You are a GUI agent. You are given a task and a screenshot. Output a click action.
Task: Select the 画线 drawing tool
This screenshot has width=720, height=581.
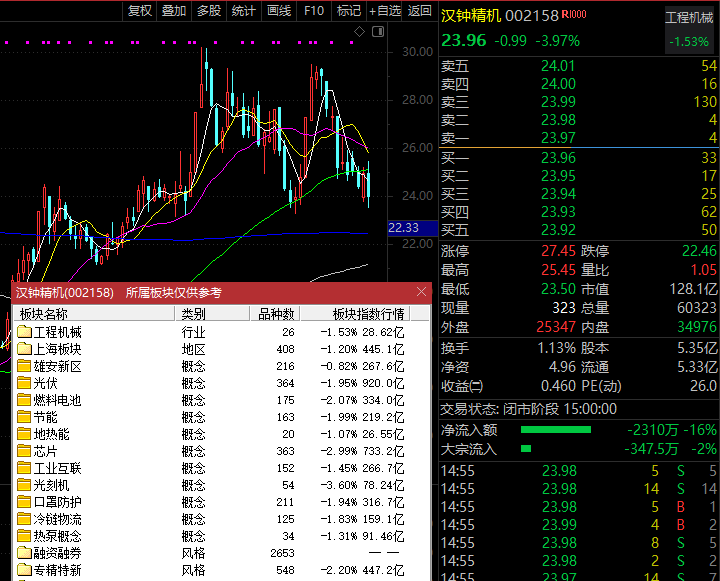point(279,11)
